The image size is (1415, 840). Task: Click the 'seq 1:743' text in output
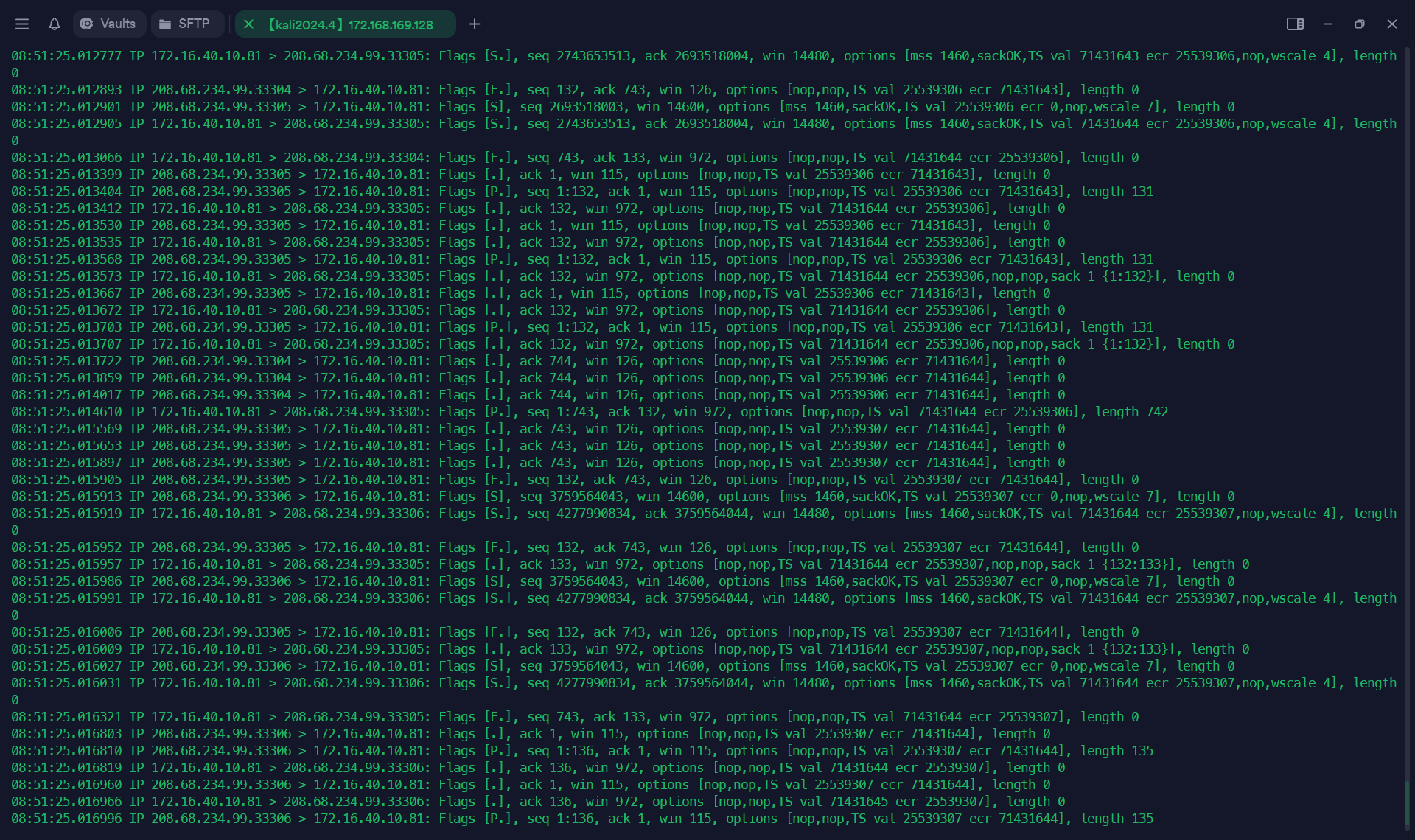pos(559,412)
